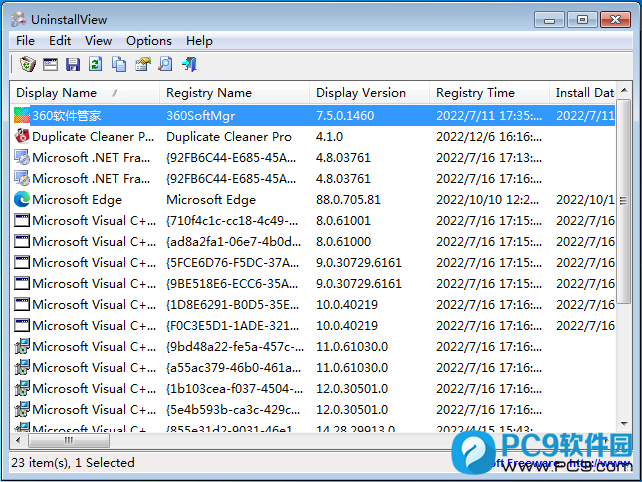Sort by Install Date column header
Viewport: 642px width, 482px height.
click(x=582, y=93)
